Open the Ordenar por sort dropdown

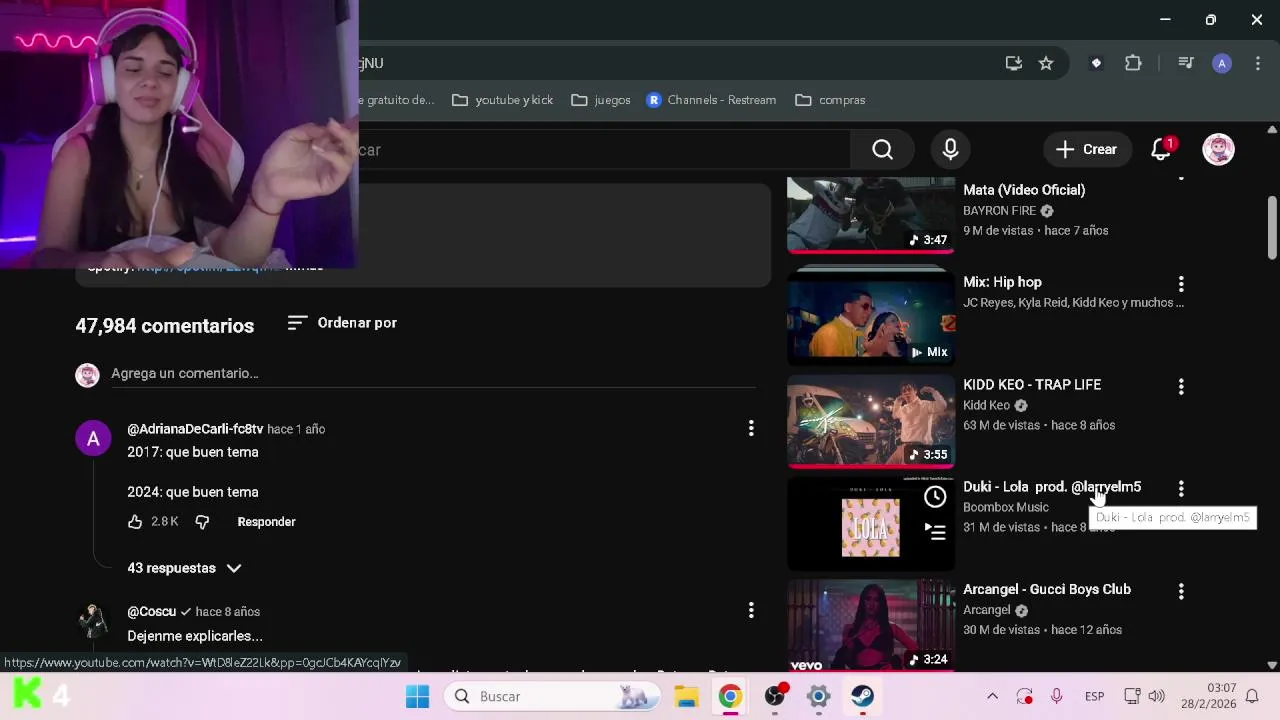pos(342,323)
